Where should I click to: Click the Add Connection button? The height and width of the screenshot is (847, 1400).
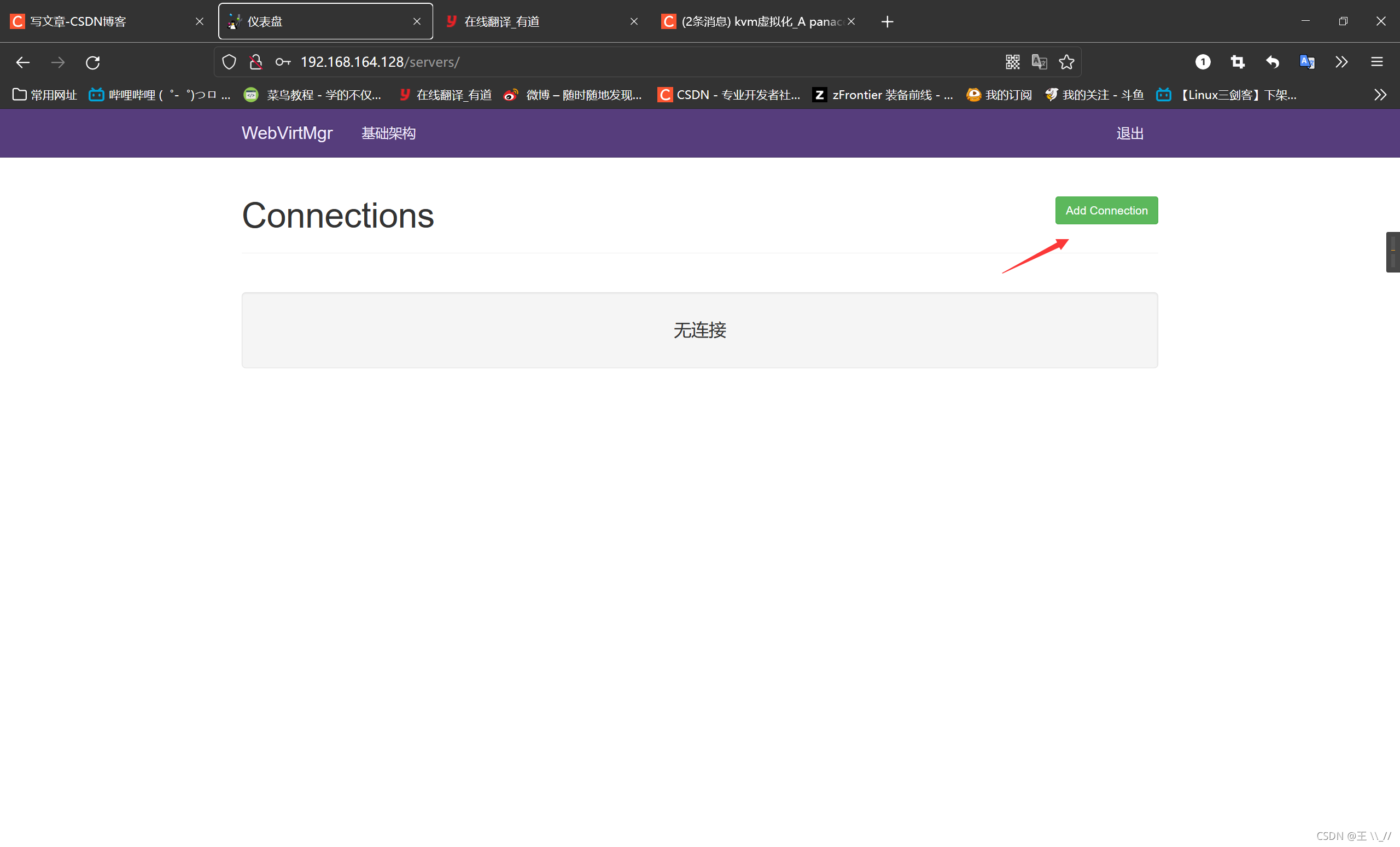[x=1106, y=210]
